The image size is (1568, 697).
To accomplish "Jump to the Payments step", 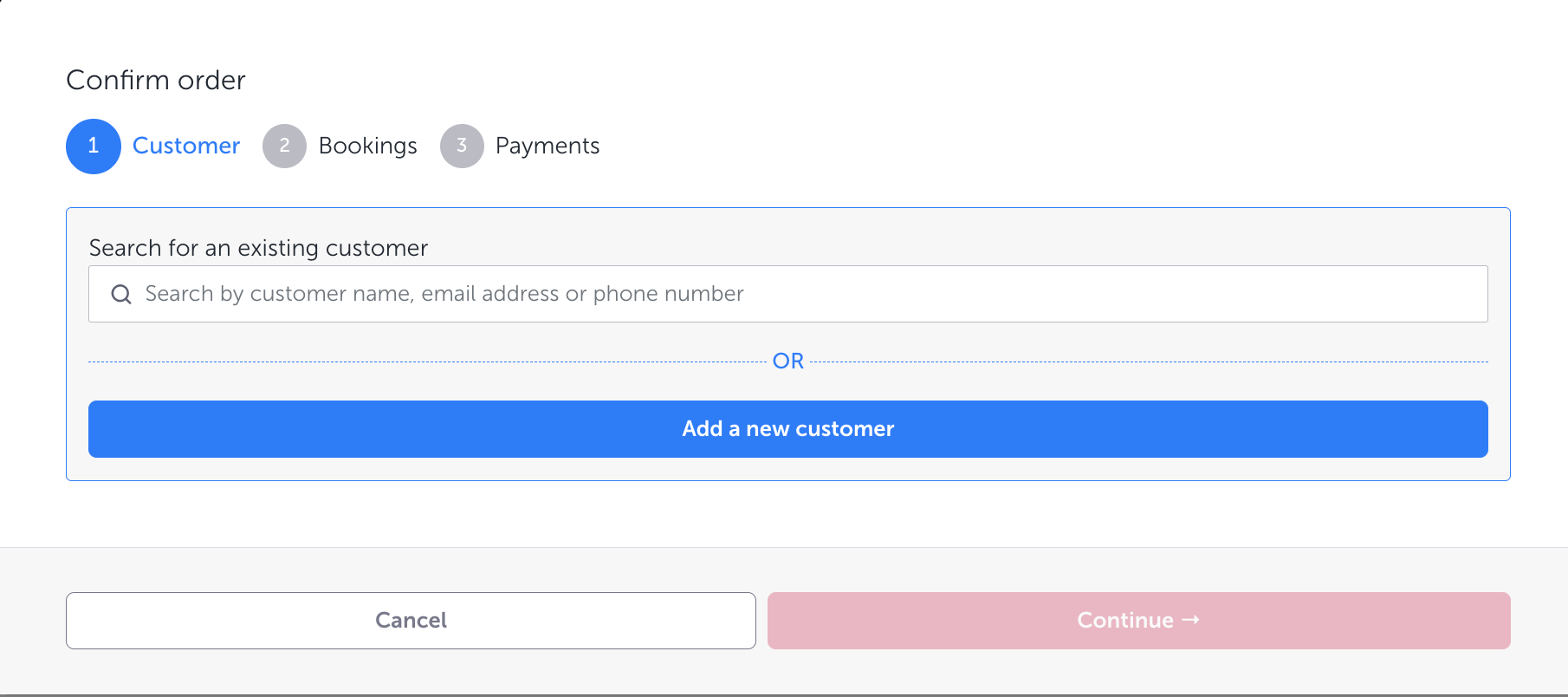I will point(547,146).
